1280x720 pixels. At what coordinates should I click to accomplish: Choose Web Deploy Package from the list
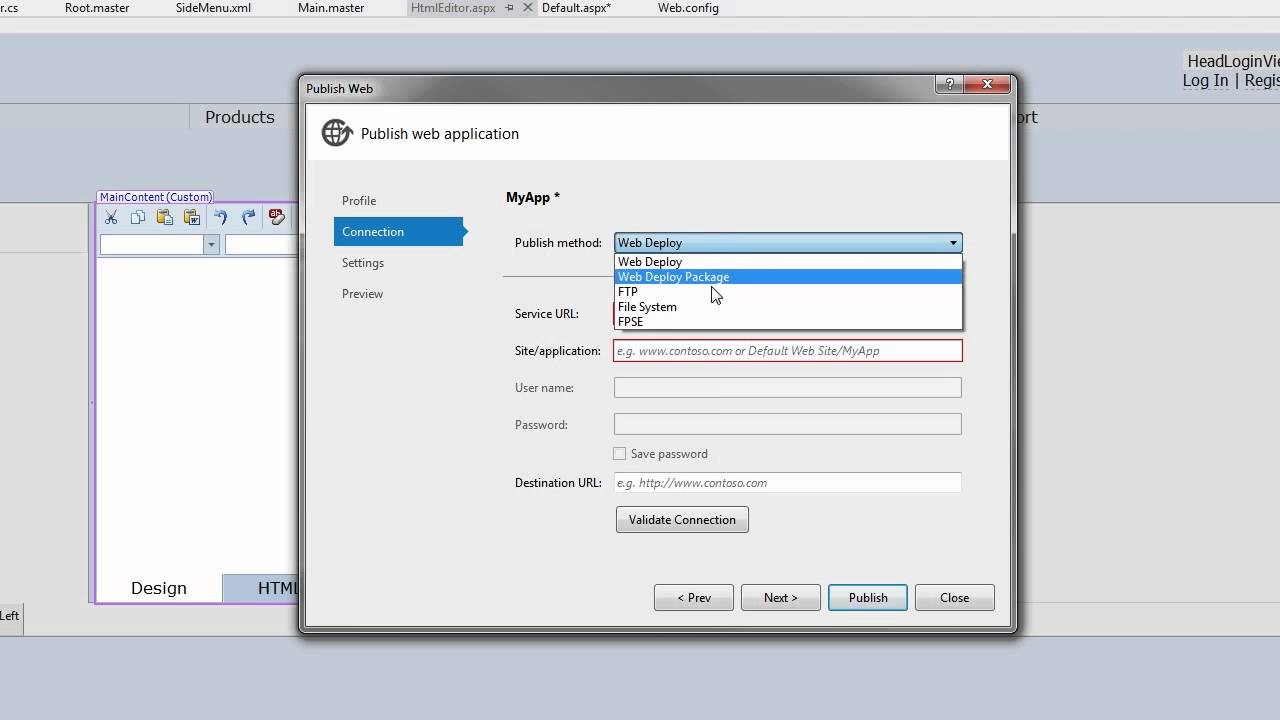click(x=788, y=277)
